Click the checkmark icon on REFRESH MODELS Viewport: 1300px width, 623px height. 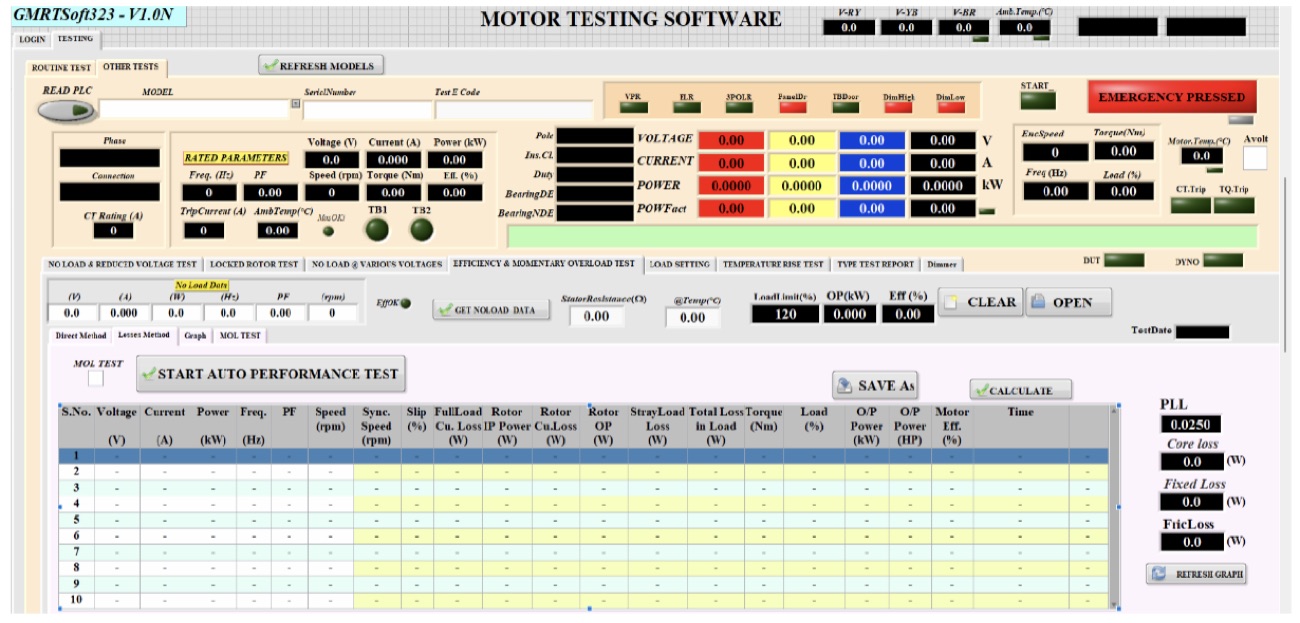point(270,66)
